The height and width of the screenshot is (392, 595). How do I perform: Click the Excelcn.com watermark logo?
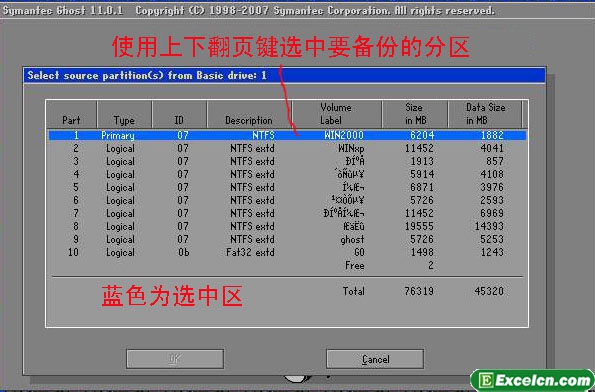tap(532, 381)
